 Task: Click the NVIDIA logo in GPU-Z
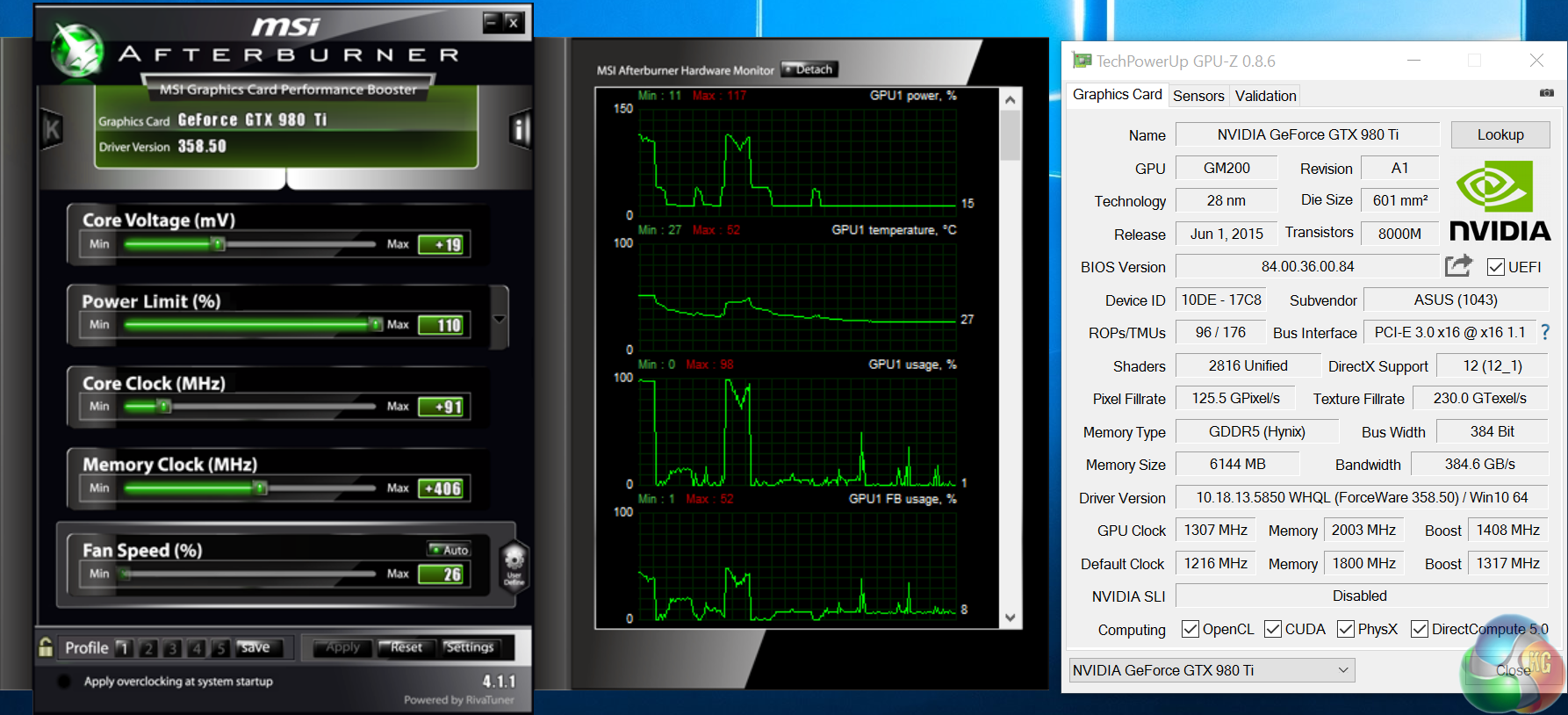[1500, 200]
